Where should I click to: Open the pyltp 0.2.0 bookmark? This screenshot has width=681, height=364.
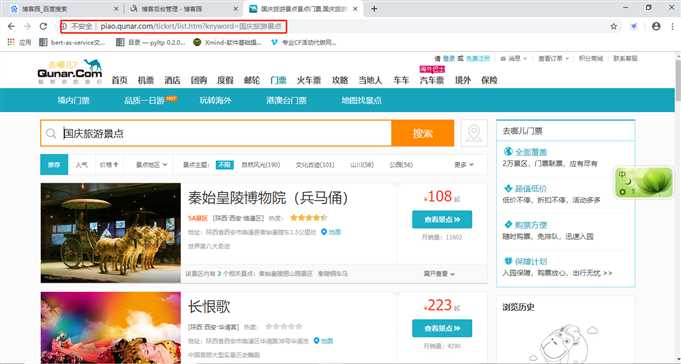click(151, 43)
